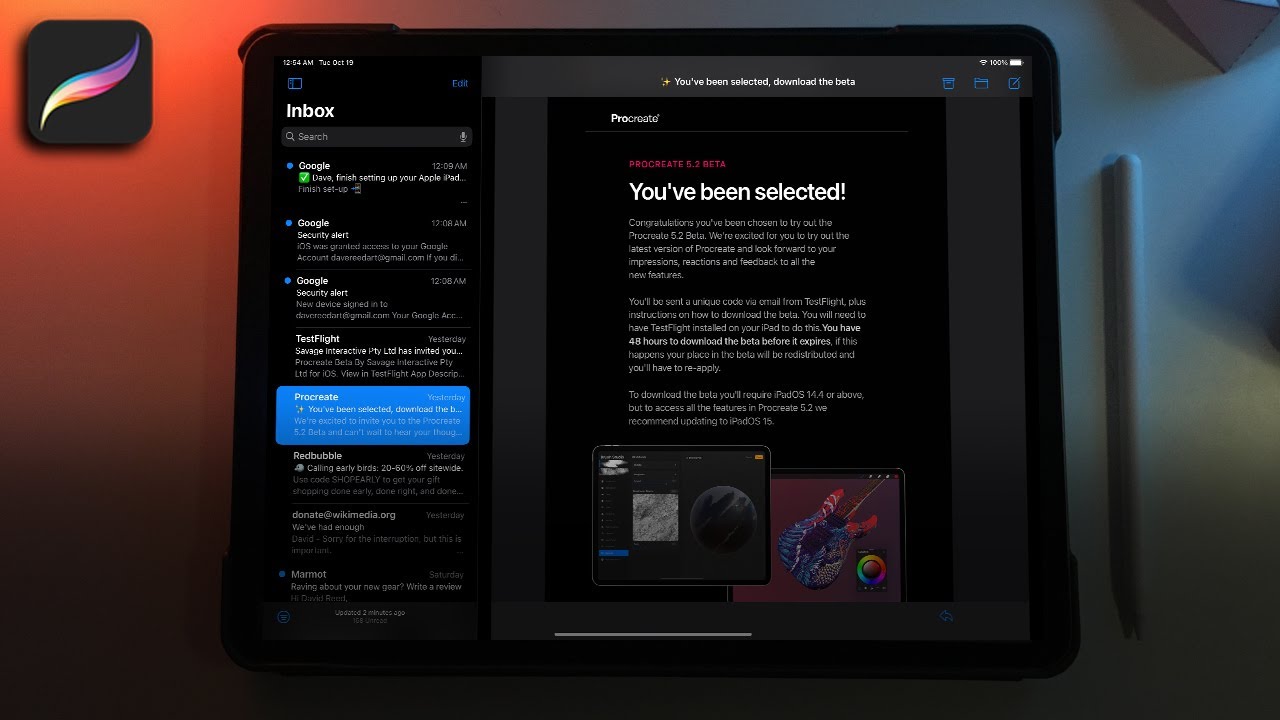1280x720 pixels.
Task: Tap the filter icon under the message list
Action: (284, 617)
